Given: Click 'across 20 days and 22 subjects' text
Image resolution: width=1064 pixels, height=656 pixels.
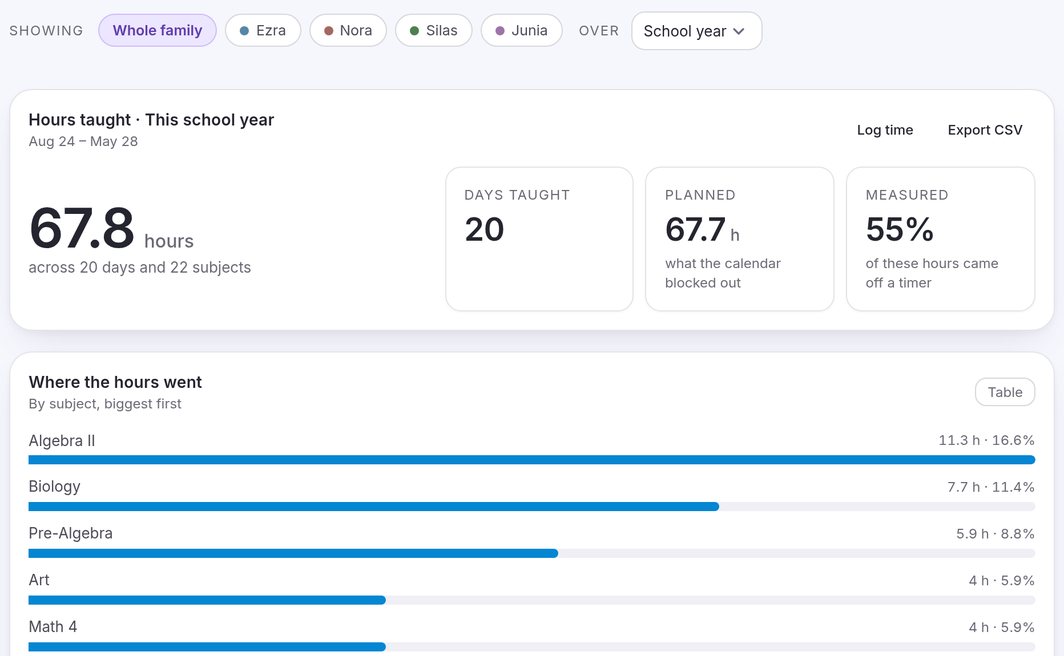Looking at the screenshot, I should (x=140, y=267).
